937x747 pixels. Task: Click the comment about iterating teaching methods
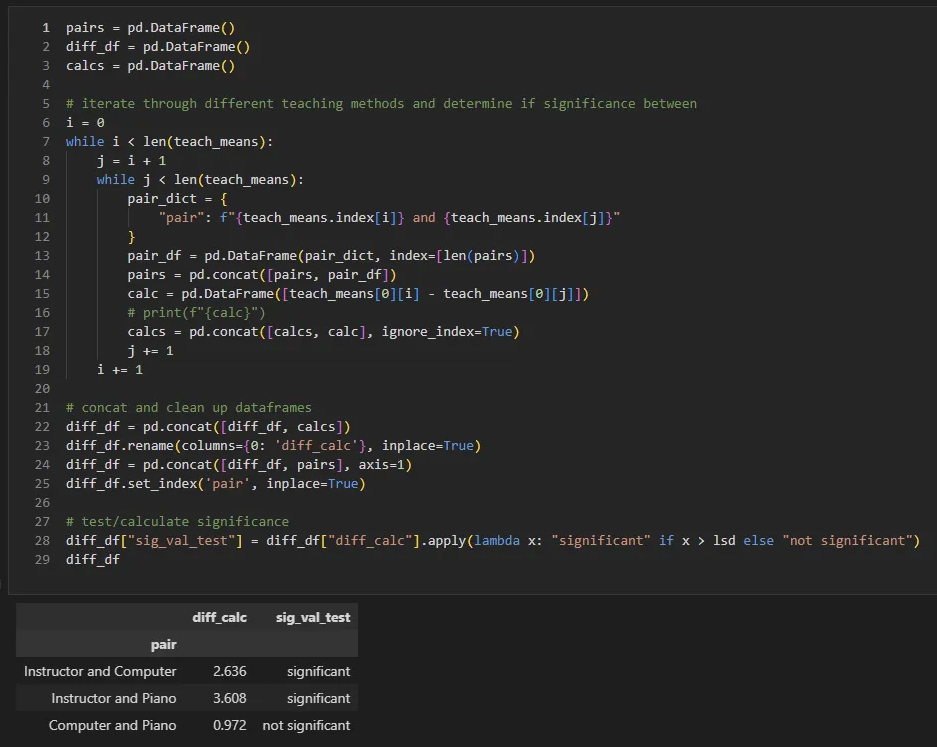pos(381,104)
